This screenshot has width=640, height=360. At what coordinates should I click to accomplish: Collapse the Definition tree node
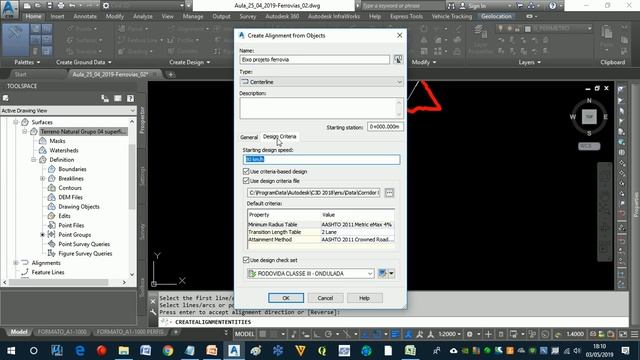pos(34,160)
